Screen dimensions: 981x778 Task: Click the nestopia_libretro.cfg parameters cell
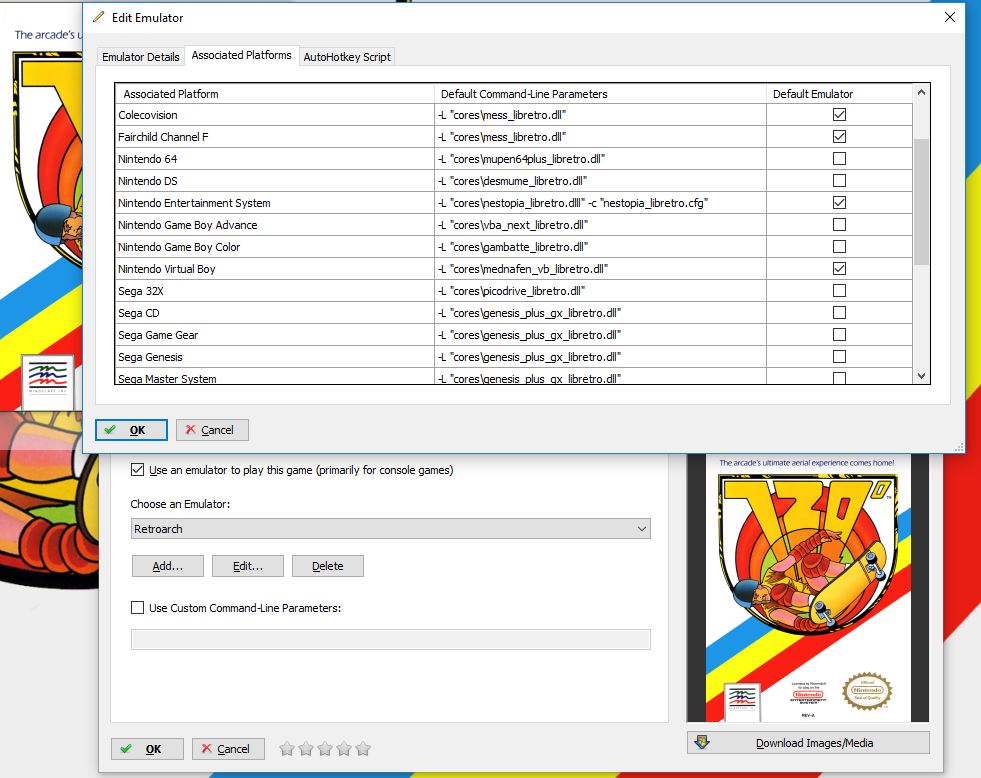pos(600,203)
